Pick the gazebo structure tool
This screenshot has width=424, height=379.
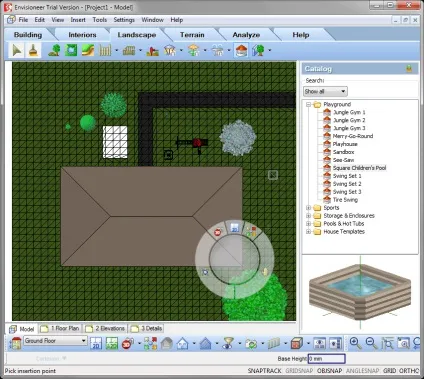[x=170, y=51]
